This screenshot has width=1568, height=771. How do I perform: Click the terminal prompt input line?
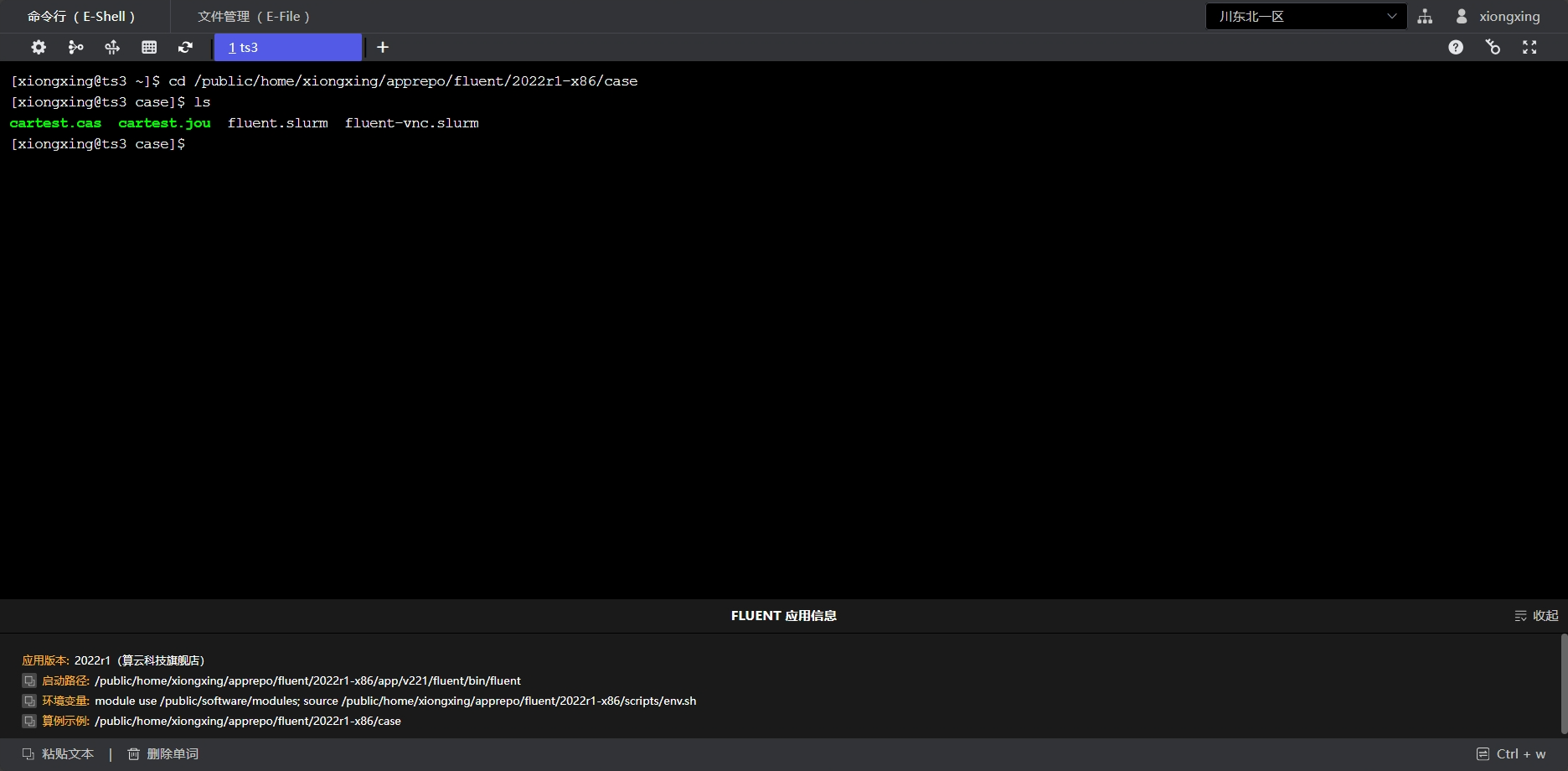pyautogui.click(x=98, y=144)
